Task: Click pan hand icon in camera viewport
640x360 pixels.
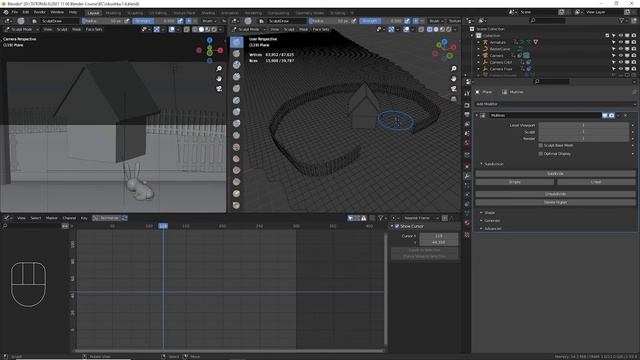Action: coord(219,78)
